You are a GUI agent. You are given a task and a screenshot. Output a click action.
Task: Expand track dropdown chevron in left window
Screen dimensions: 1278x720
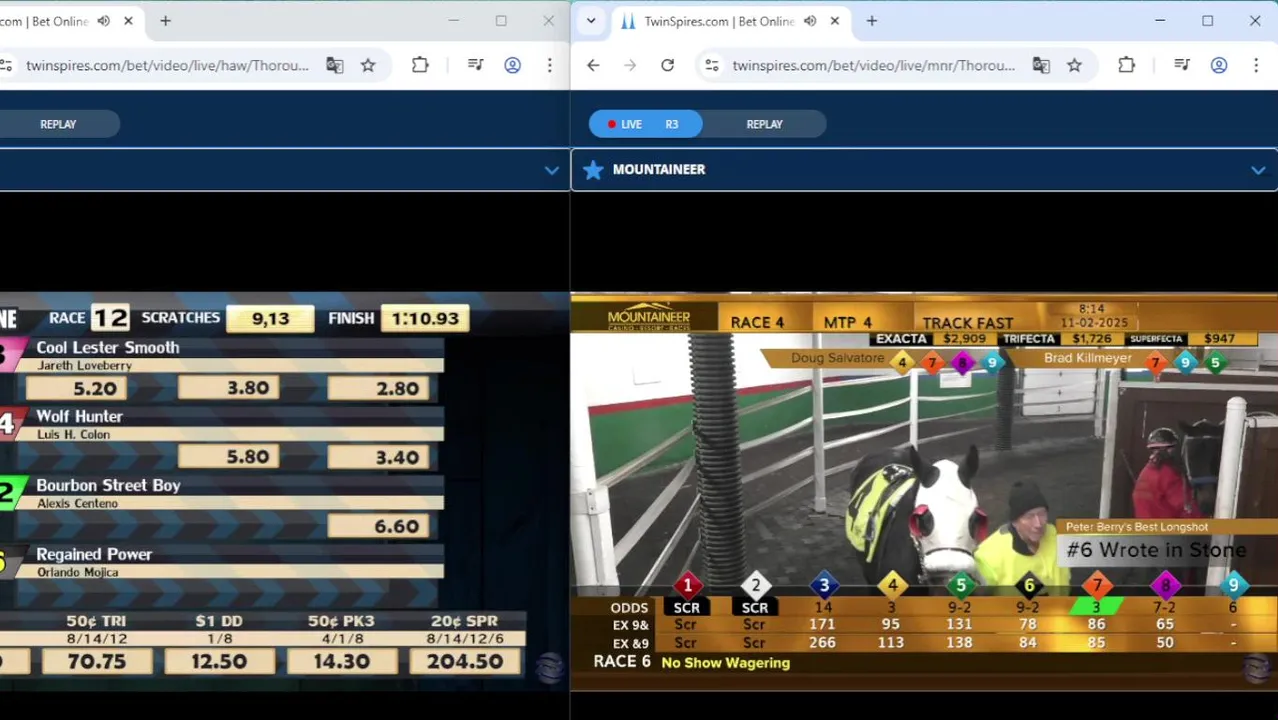point(551,170)
